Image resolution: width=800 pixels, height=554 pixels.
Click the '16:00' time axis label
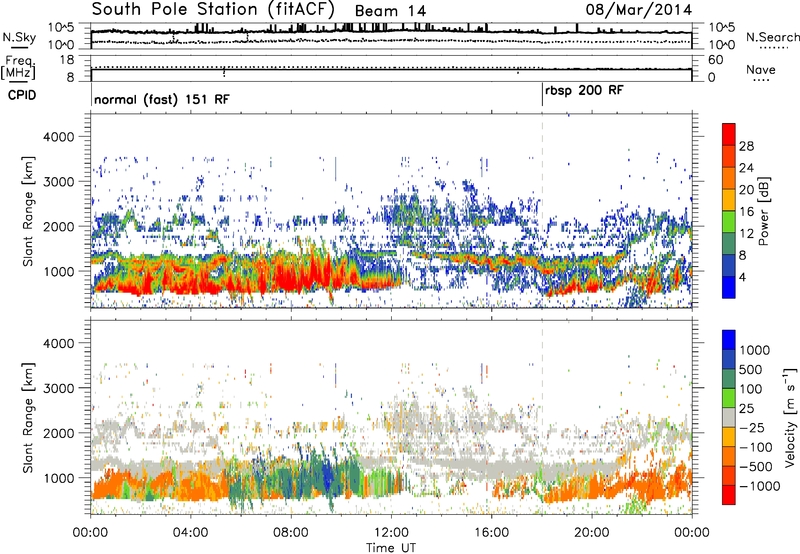click(x=491, y=533)
